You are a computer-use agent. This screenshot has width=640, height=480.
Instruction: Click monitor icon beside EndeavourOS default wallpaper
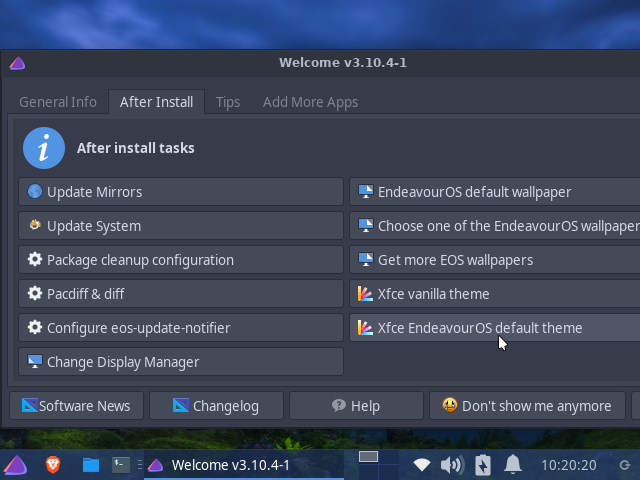[x=365, y=191]
